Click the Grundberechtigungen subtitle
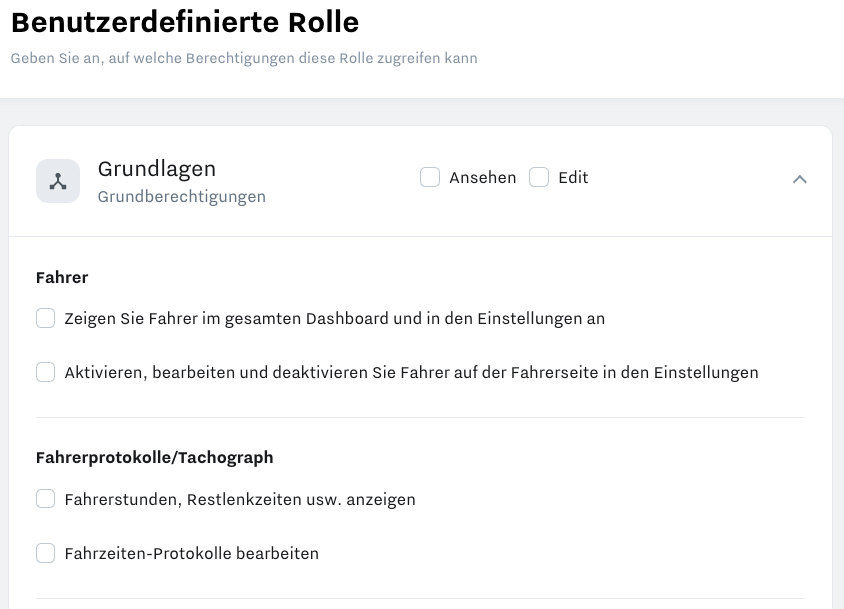Image resolution: width=844 pixels, height=609 pixels. [x=181, y=197]
